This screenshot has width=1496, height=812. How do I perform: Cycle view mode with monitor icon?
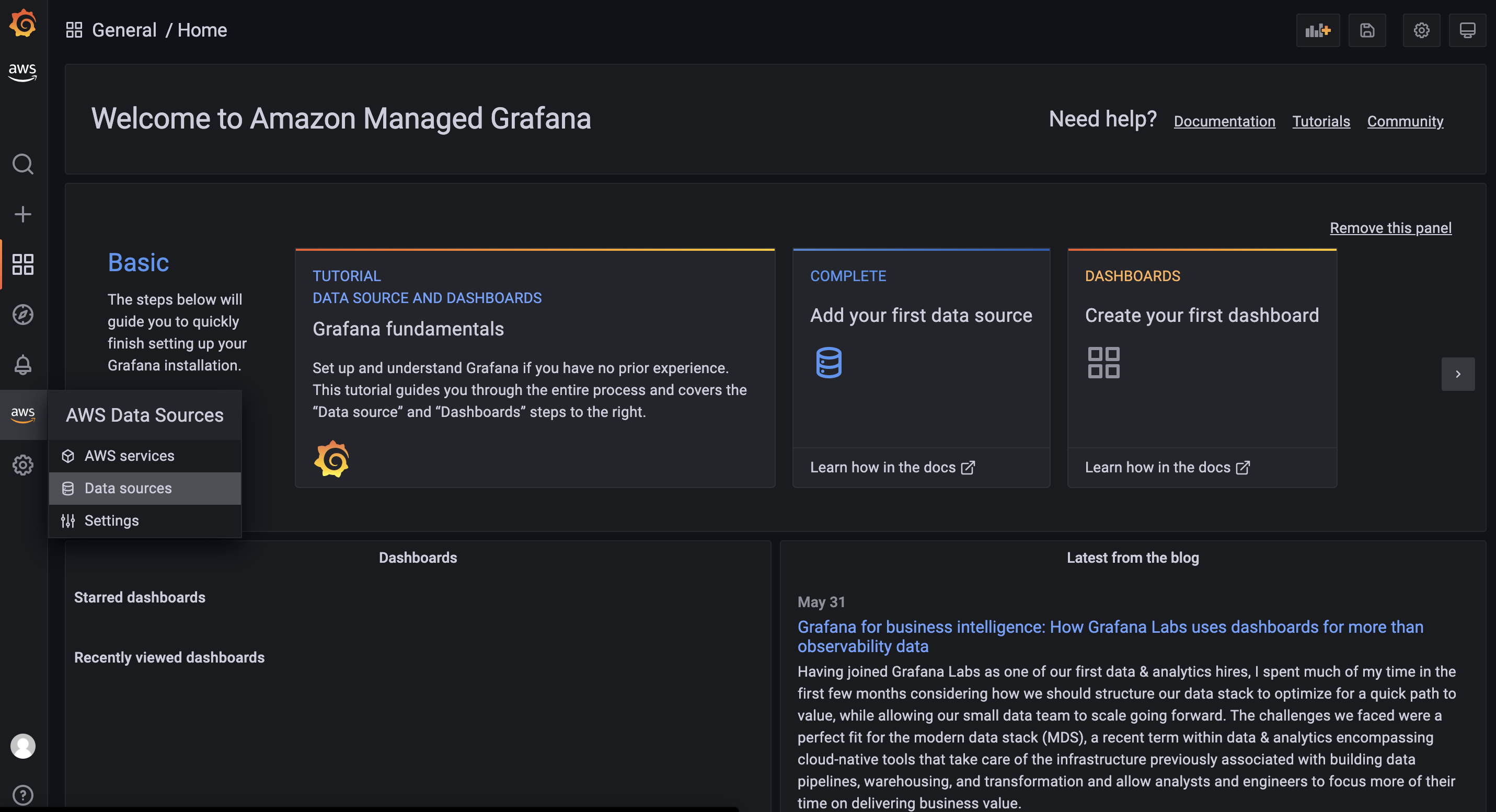click(x=1467, y=30)
